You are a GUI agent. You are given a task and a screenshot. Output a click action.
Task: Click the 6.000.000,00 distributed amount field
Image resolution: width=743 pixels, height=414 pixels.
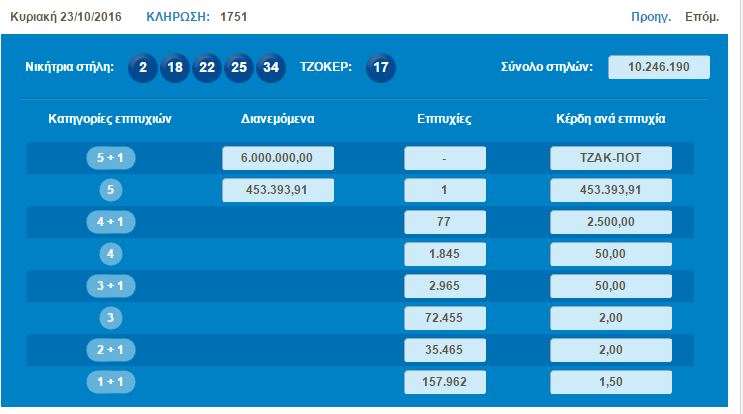click(x=277, y=158)
